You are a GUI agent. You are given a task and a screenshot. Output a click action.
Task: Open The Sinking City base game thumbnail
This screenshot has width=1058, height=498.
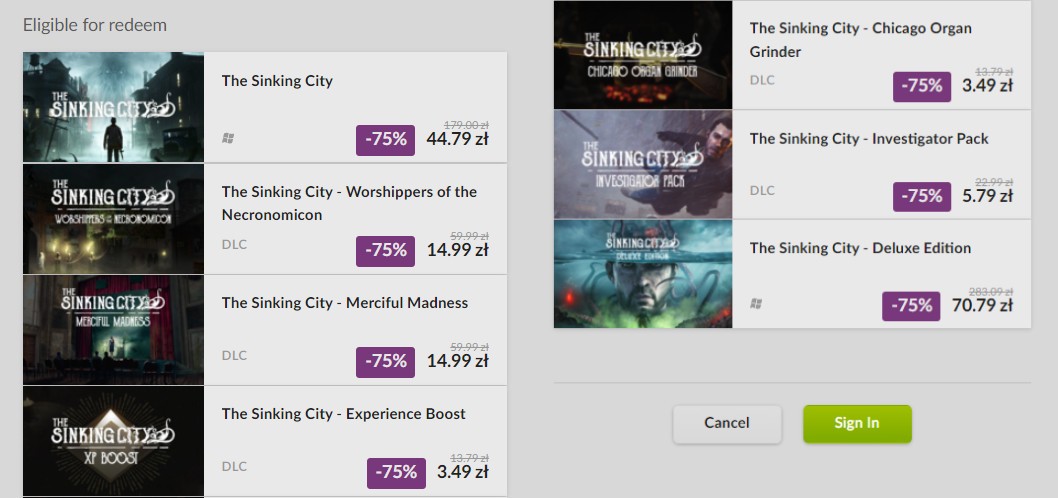point(113,107)
